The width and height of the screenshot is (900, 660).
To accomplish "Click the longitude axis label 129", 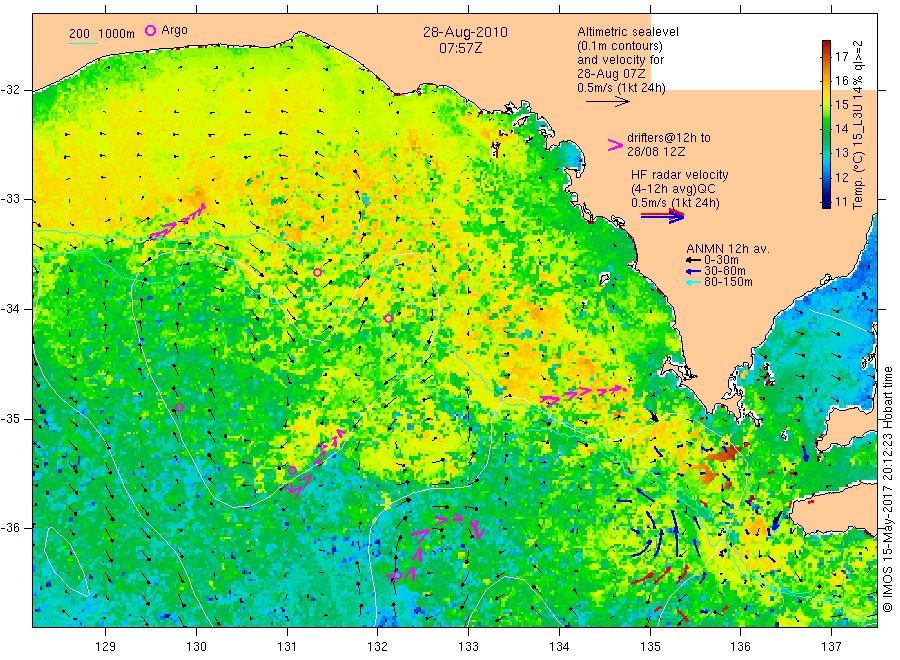I will (x=106, y=647).
